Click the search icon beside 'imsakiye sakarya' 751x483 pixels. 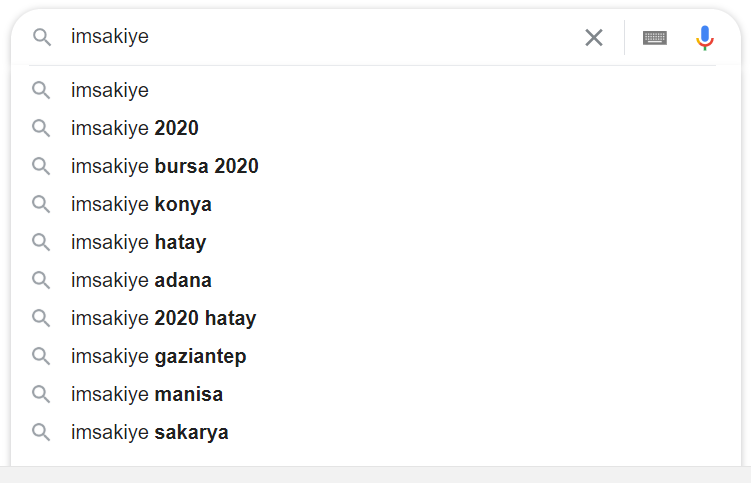[x=41, y=432]
